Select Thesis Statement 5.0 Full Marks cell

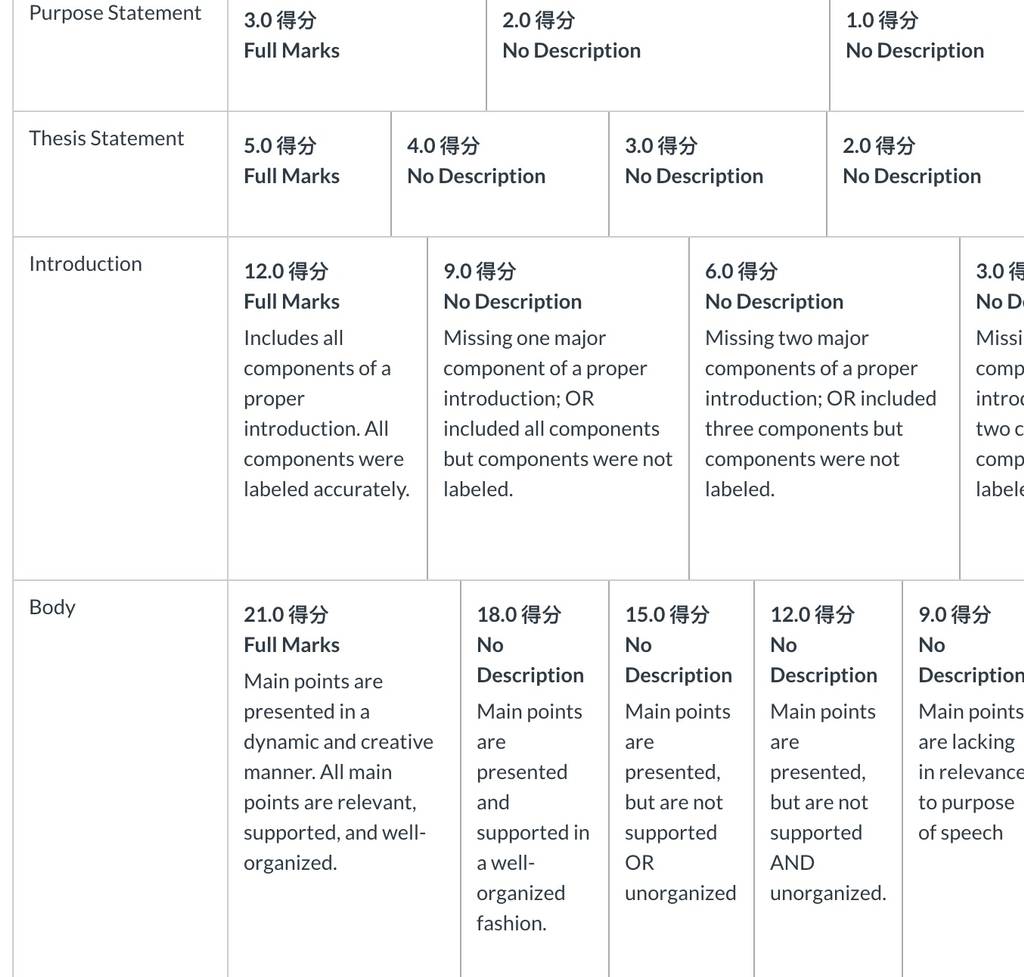tap(310, 174)
